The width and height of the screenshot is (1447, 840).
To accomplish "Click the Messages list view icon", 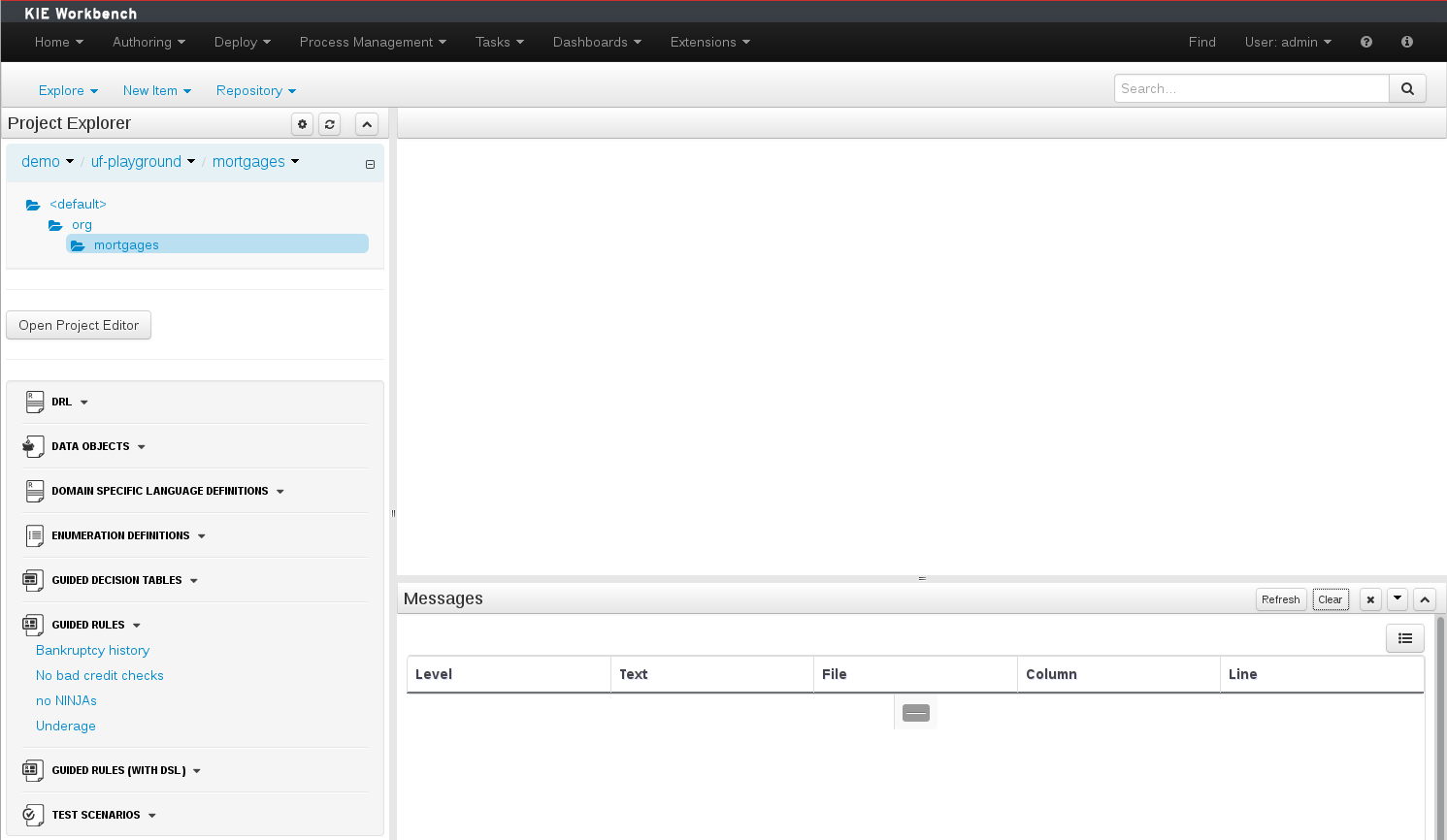I will click(x=1404, y=638).
